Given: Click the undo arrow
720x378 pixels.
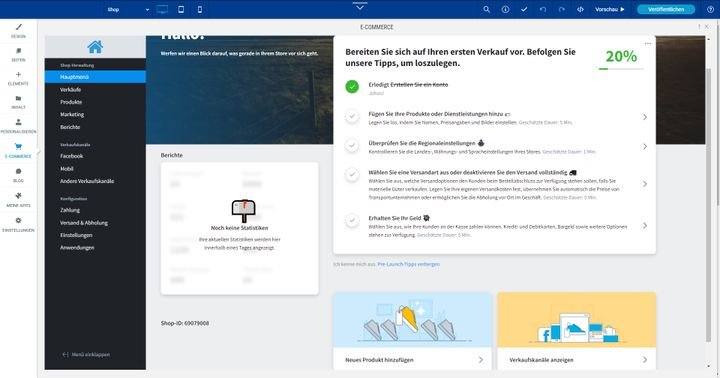Looking at the screenshot, I should click(x=543, y=9).
